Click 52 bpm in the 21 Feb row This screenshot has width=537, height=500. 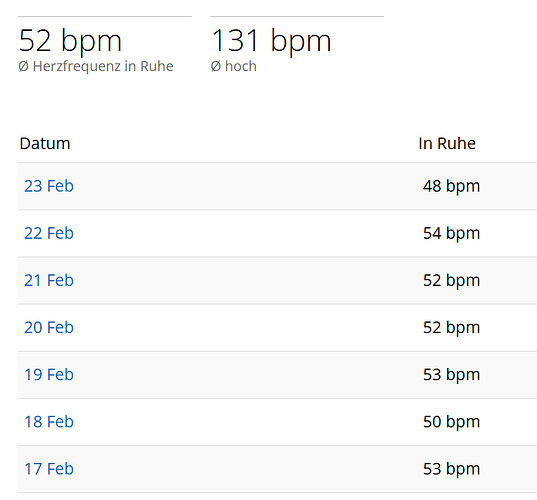pos(451,280)
